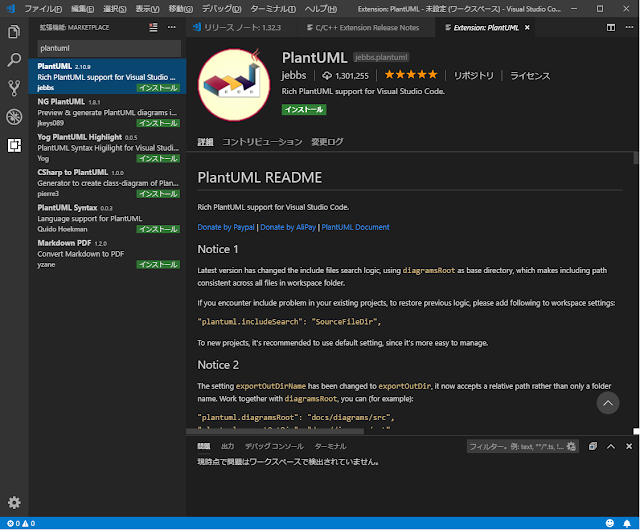This screenshot has height=530, width=640.
Task: Open the デバッグ(D) menu
Action: 221,9
